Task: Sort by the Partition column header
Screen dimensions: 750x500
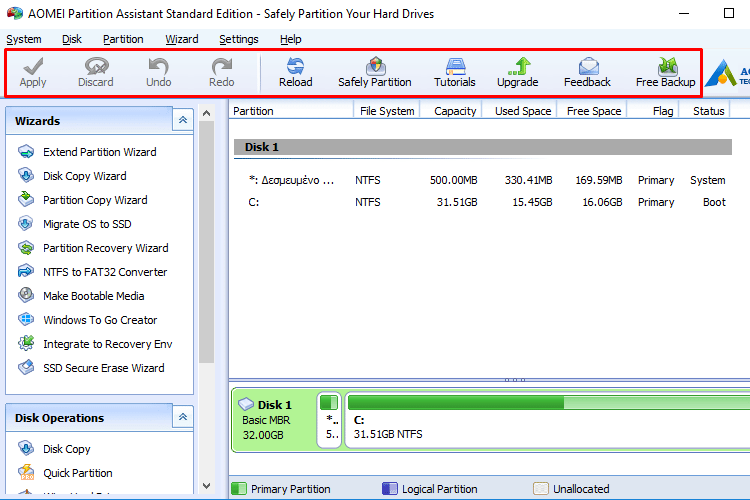Action: tap(291, 111)
